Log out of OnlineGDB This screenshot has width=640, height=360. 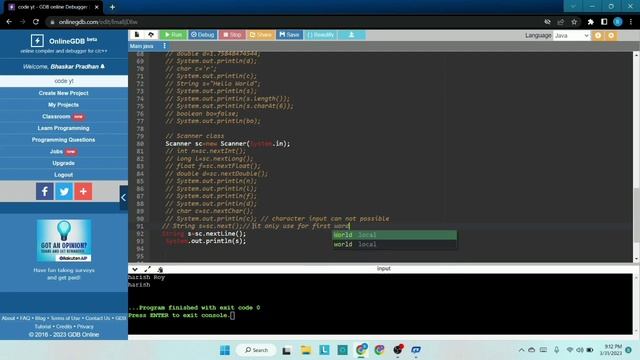tap(64, 175)
